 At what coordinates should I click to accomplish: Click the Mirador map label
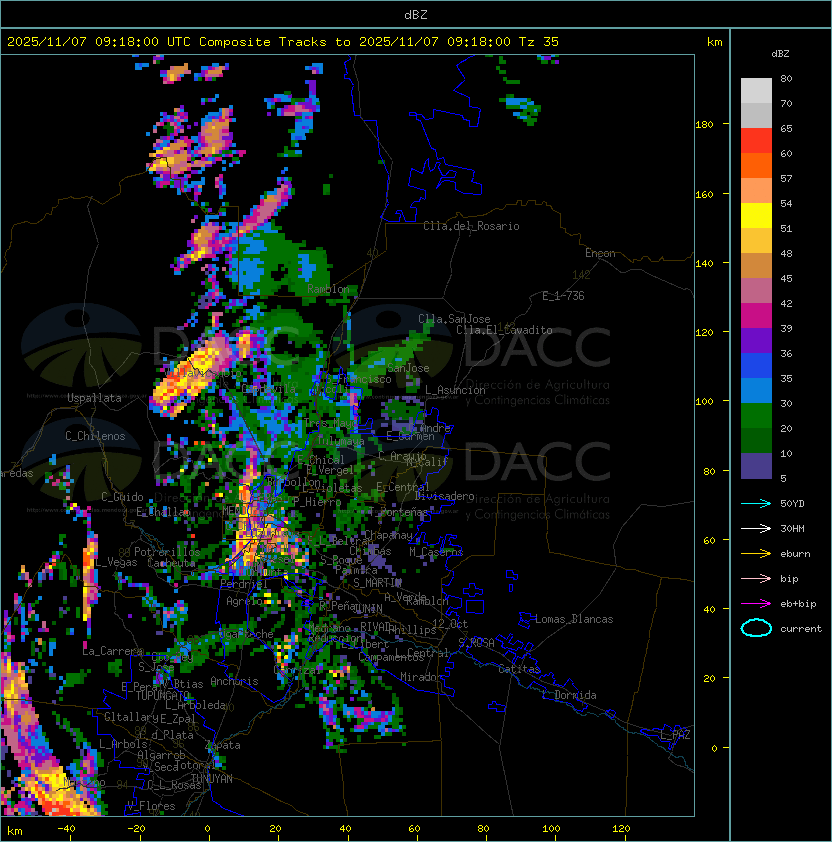click(x=421, y=677)
